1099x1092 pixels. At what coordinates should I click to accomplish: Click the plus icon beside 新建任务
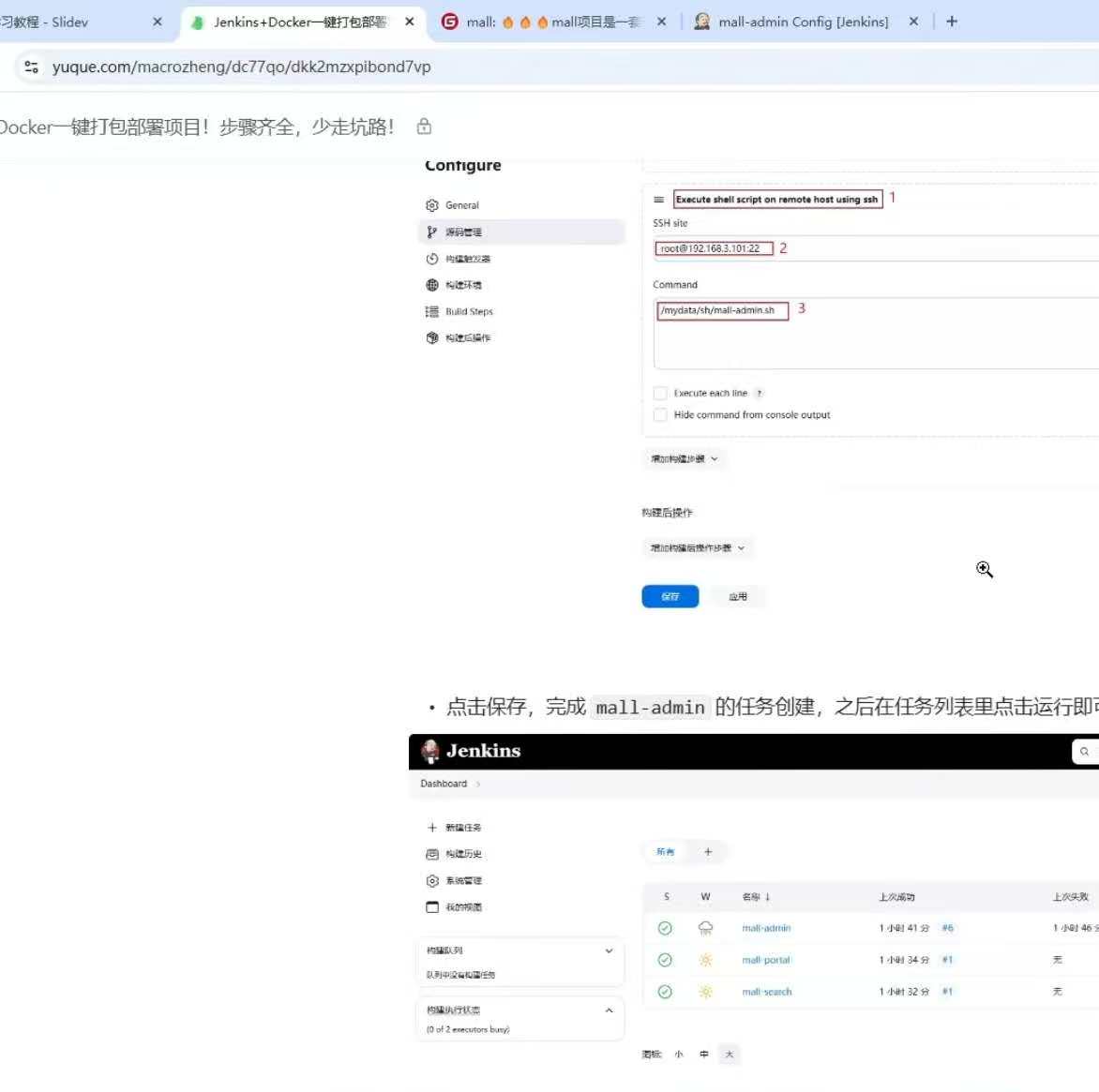pos(431,828)
